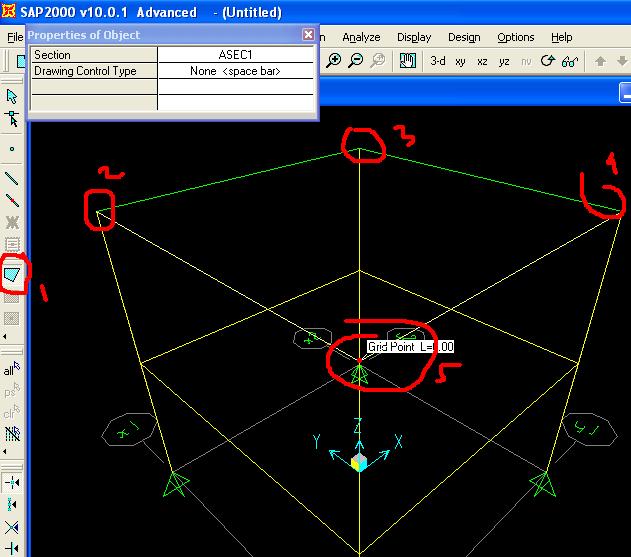Click the SAP2000 application icon in title bar
The width and height of the screenshot is (631, 557).
(8, 11)
